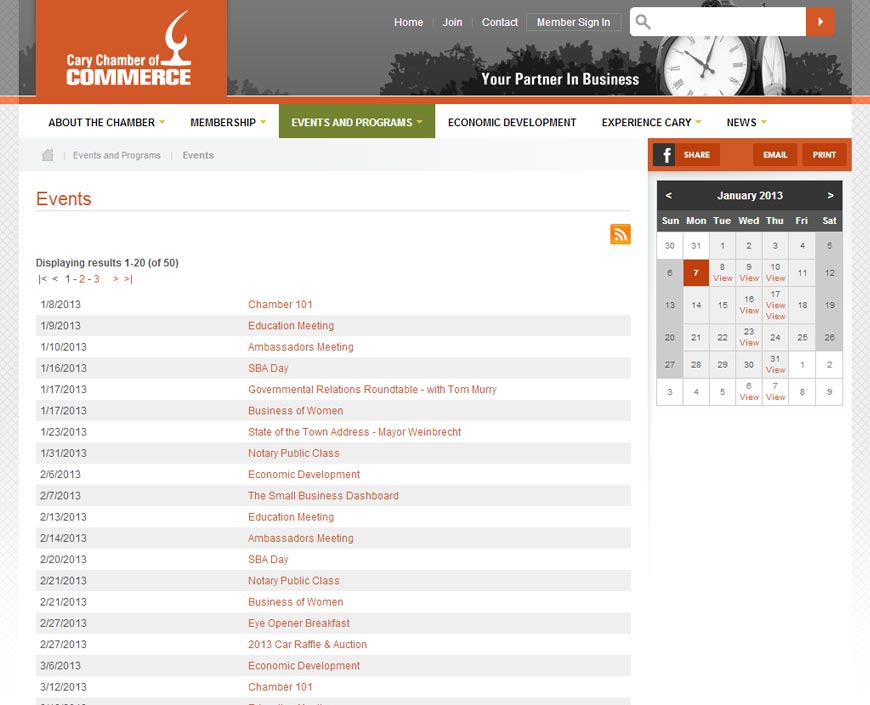Open Chamber 101 on 3/12/2013

click(x=280, y=687)
